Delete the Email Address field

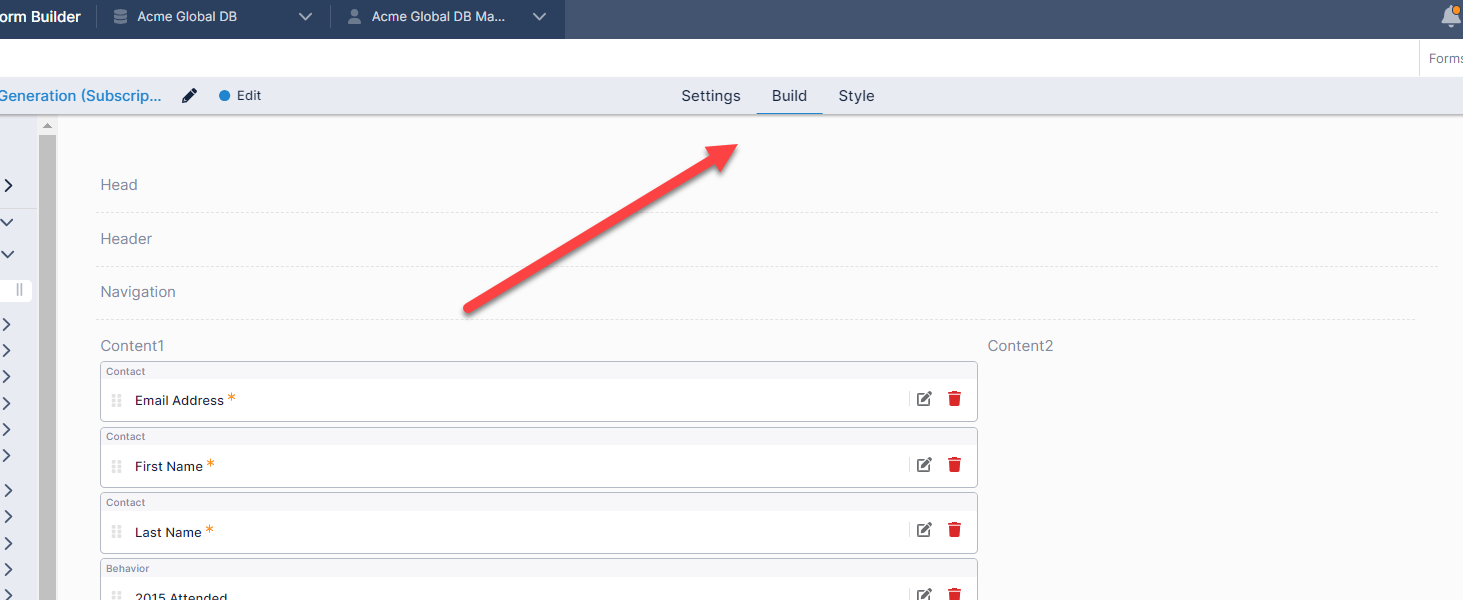tap(954, 399)
